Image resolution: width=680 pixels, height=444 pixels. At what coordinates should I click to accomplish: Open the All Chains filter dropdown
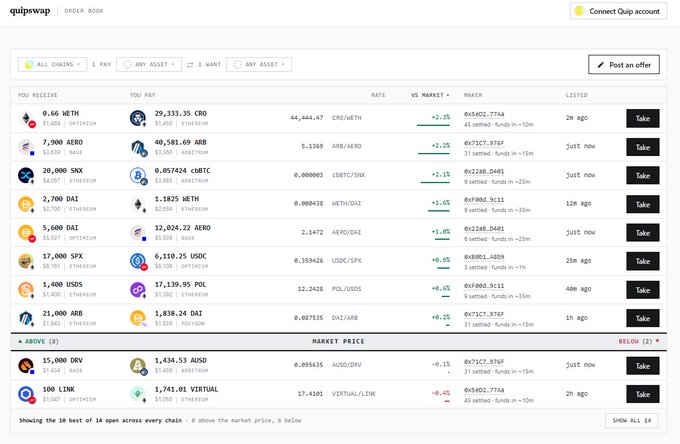(52, 64)
